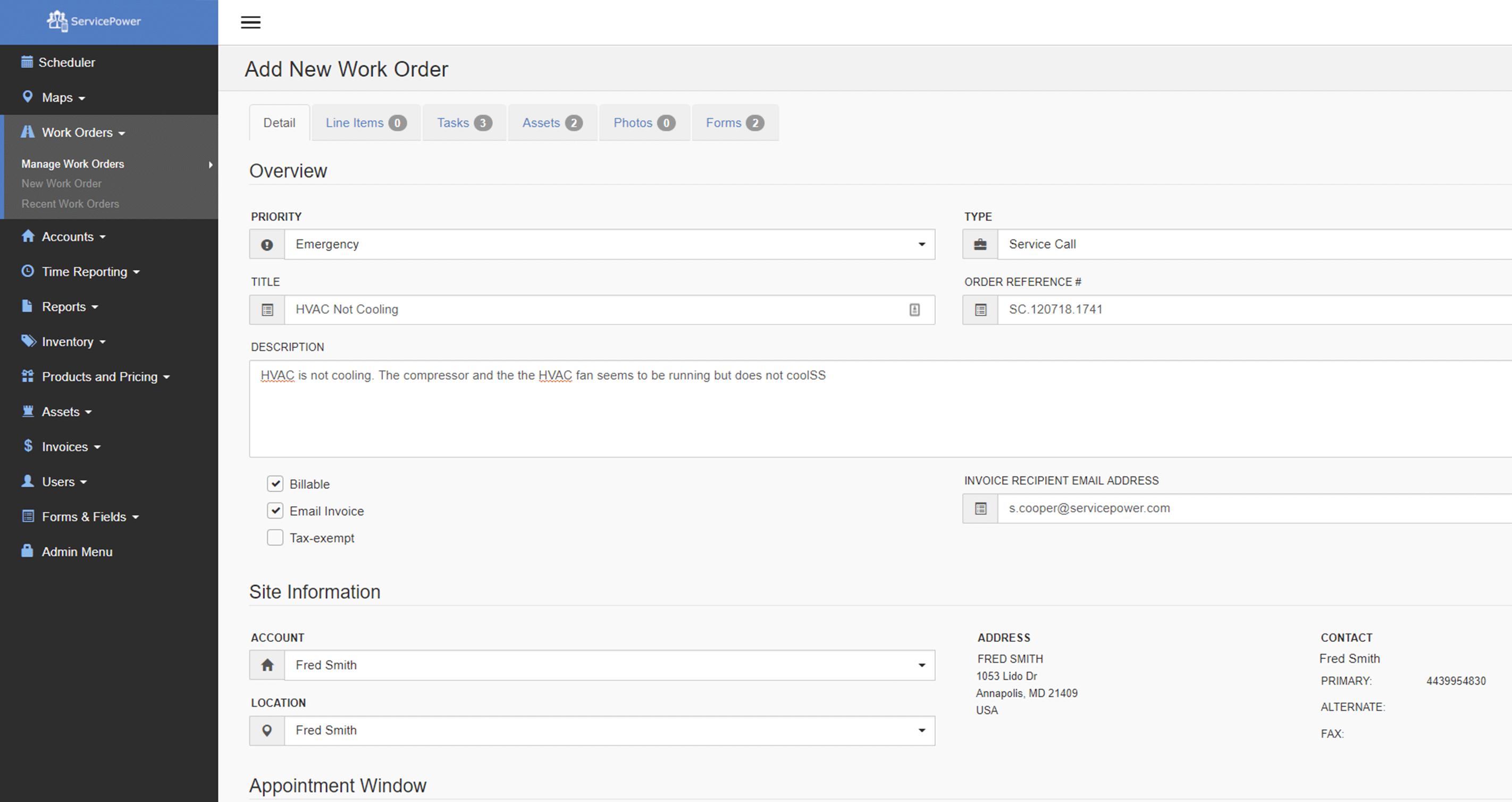Switch to the Forms tab
Viewport: 1512px width, 802px height.
pos(735,123)
